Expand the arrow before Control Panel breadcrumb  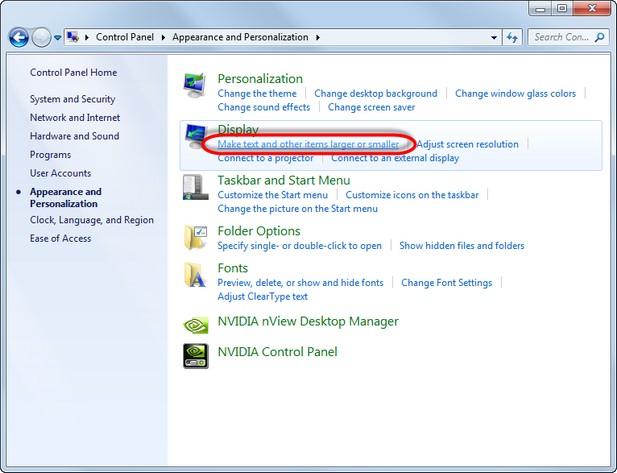[87, 37]
